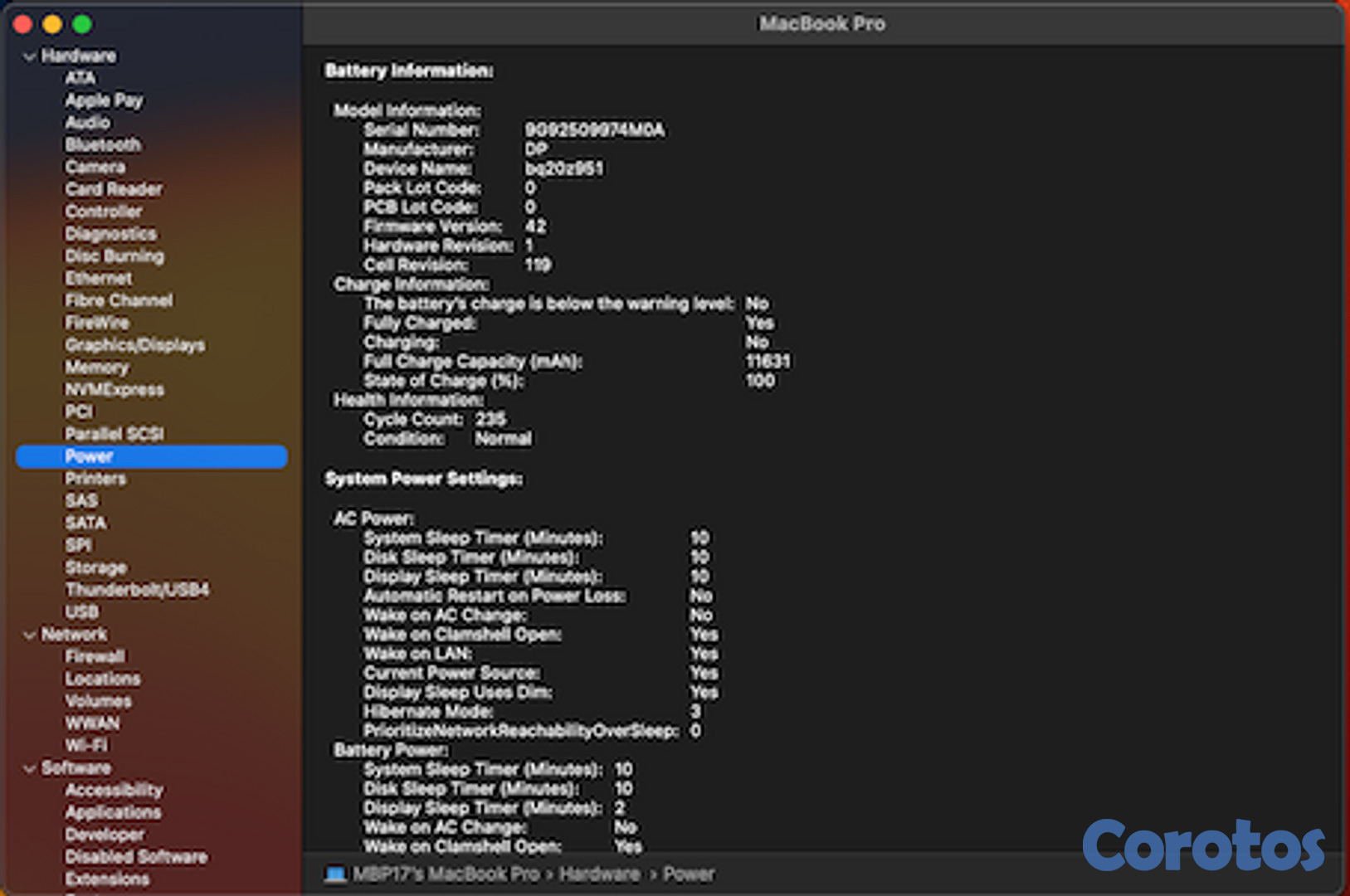Click the battery serial number value

tap(594, 130)
